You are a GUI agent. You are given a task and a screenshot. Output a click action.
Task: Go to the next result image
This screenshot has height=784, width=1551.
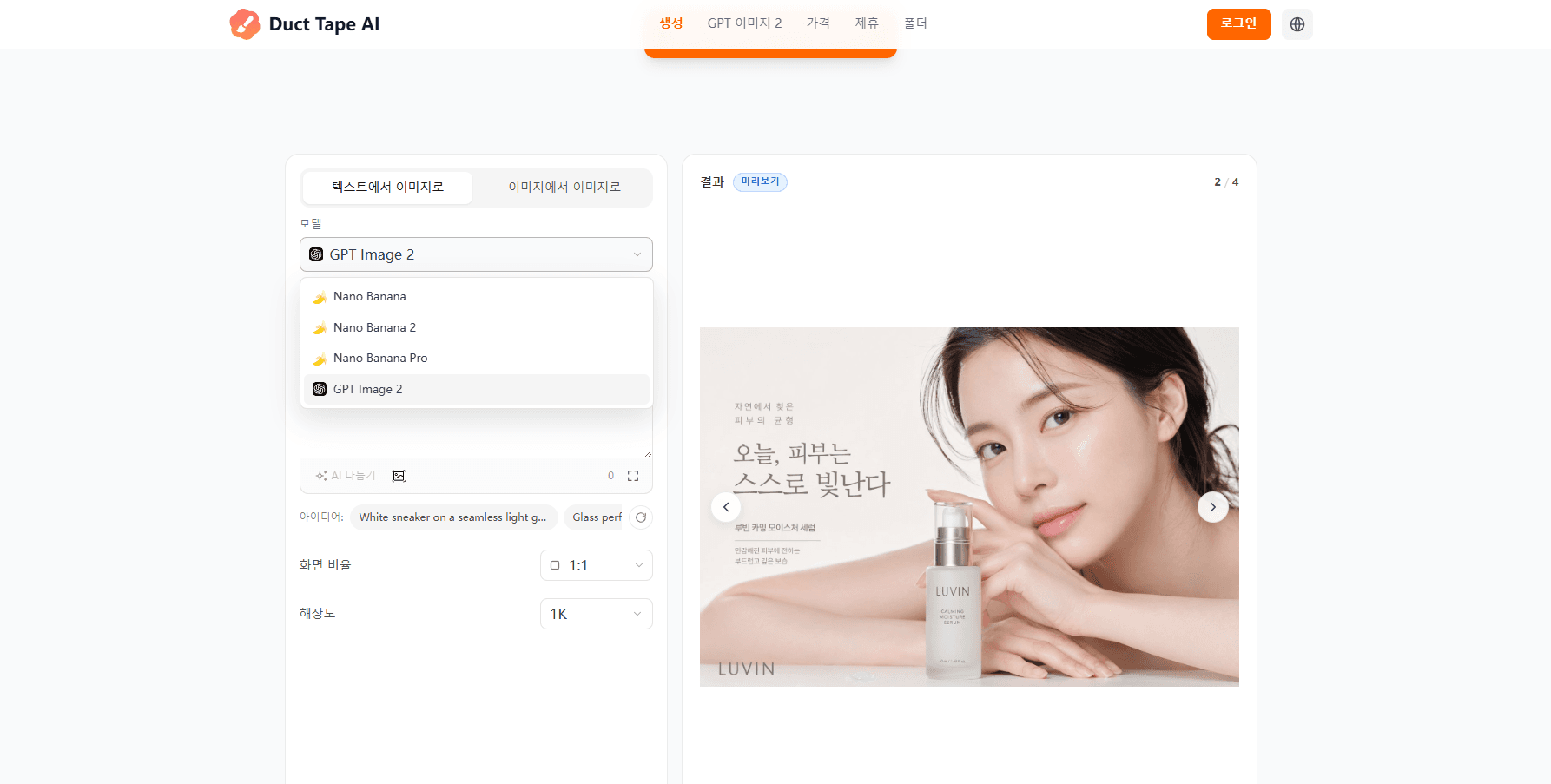tap(1213, 507)
